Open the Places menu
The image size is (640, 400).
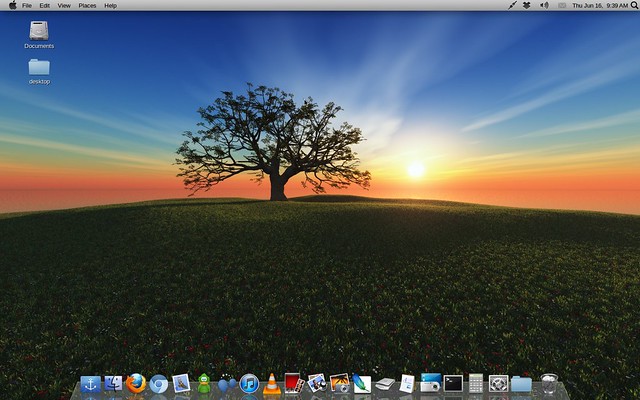pos(87,6)
